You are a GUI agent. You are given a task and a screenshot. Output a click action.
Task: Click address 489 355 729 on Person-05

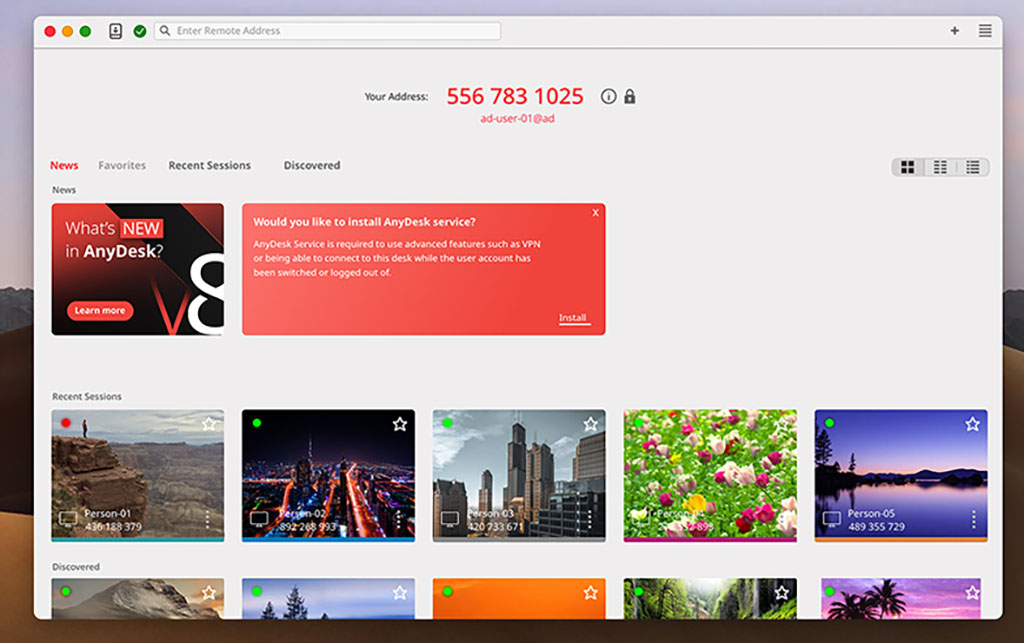tap(876, 527)
